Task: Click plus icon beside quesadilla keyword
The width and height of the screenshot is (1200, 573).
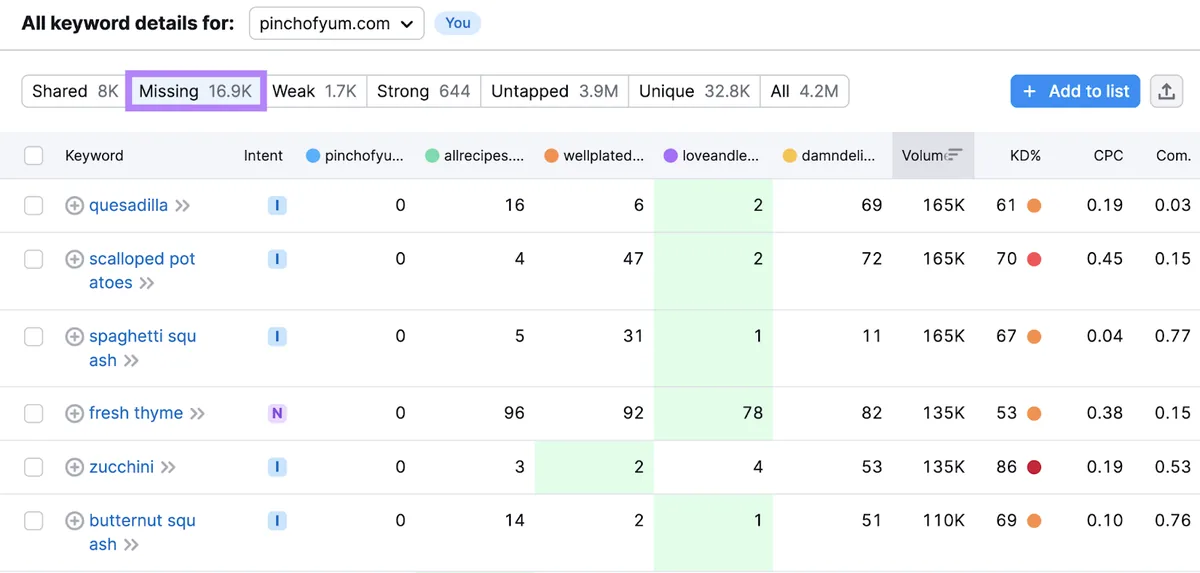Action: click(74, 205)
